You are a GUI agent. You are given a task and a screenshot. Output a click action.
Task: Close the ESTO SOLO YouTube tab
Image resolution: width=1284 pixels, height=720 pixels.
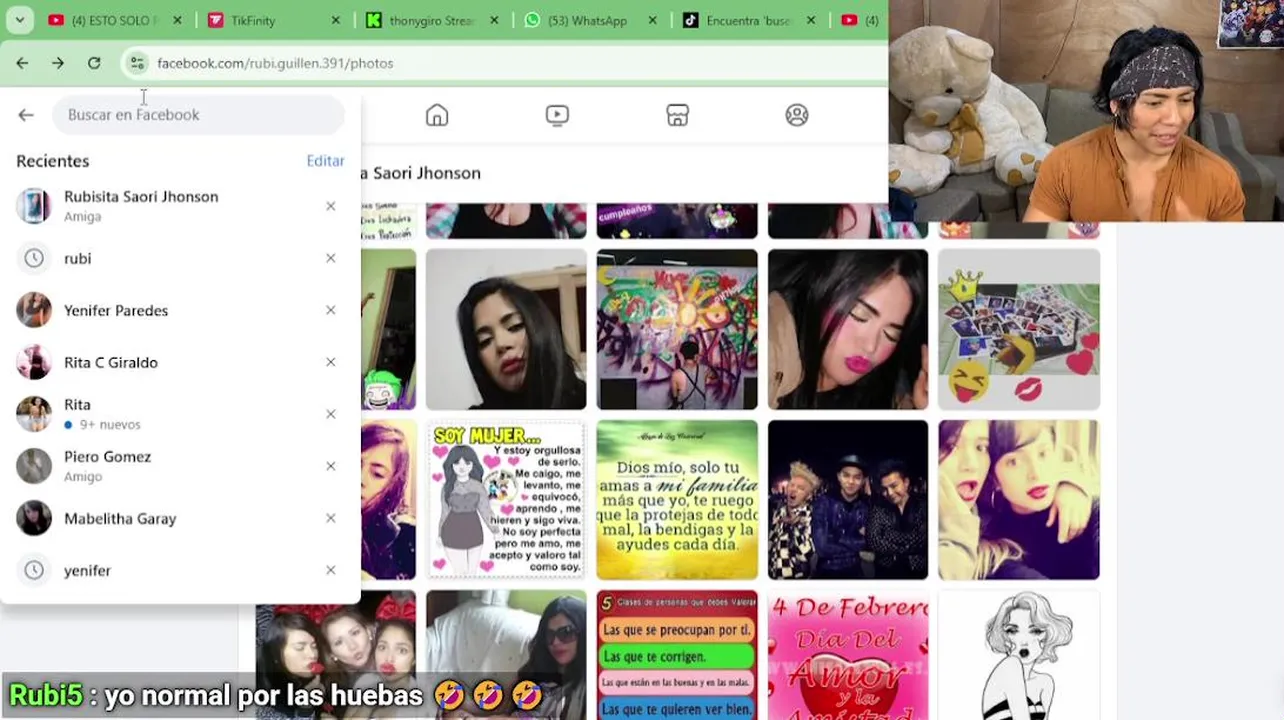[x=177, y=20]
